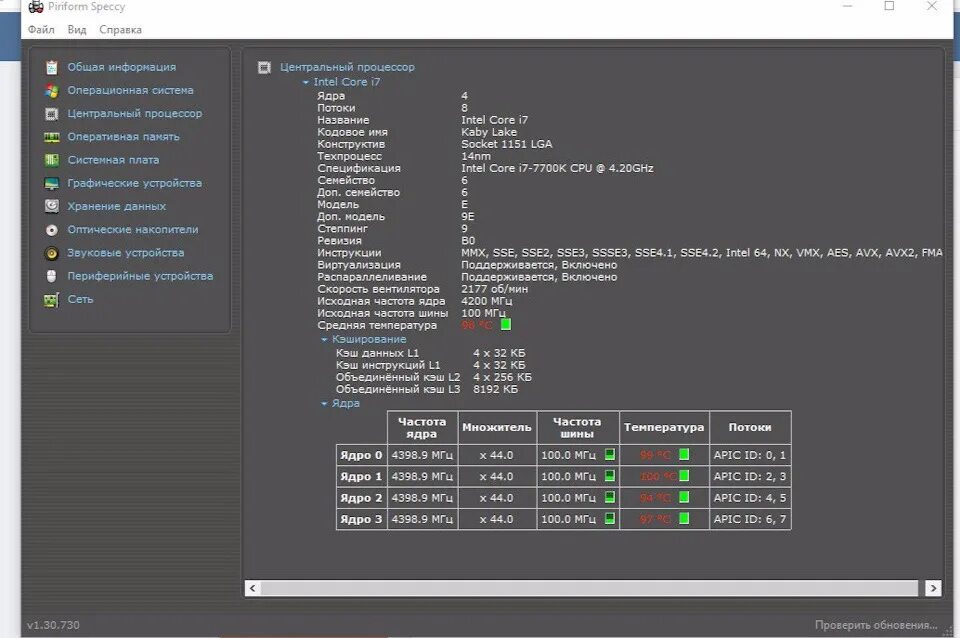Open the Вид menu

click(77, 29)
